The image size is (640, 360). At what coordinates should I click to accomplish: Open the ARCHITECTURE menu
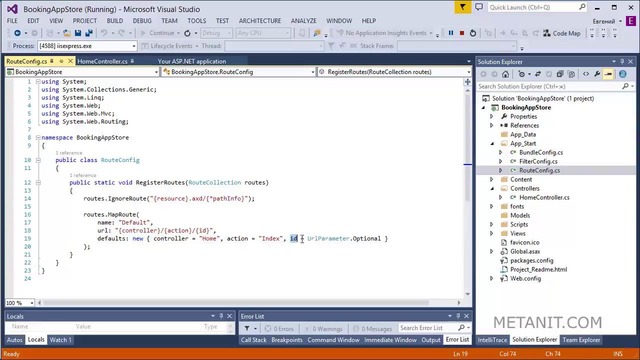[260, 21]
